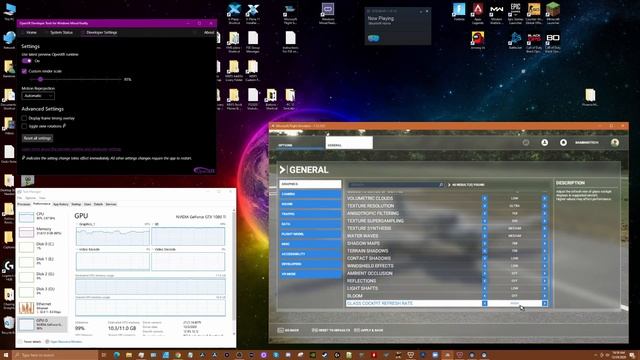Click left arrow for Bloom setting

tap(484, 296)
